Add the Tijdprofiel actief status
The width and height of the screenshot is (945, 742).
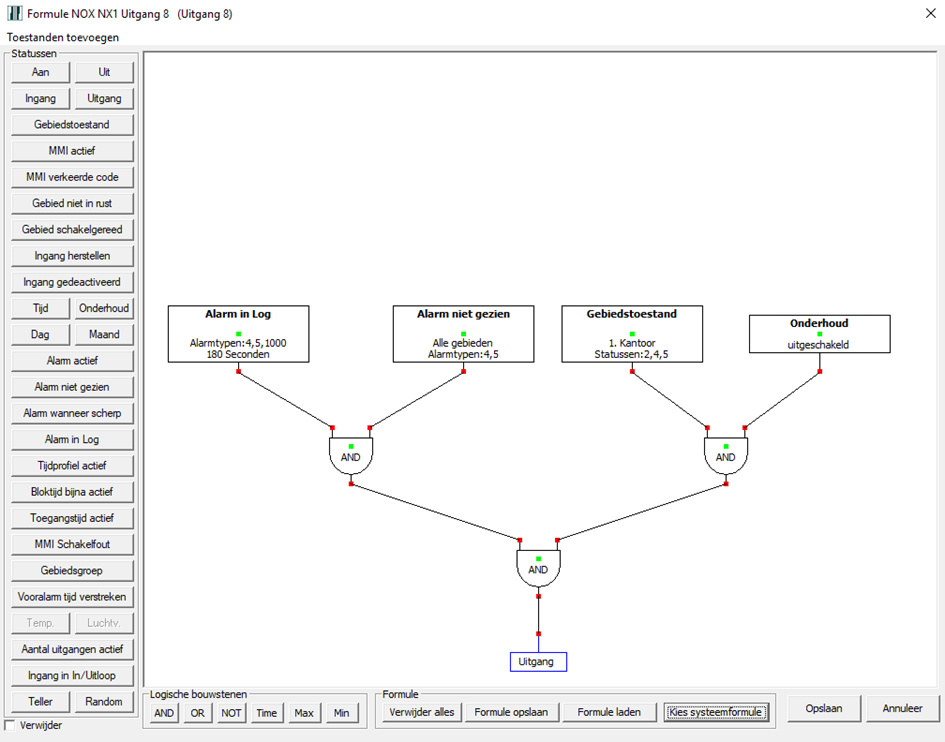tap(72, 465)
